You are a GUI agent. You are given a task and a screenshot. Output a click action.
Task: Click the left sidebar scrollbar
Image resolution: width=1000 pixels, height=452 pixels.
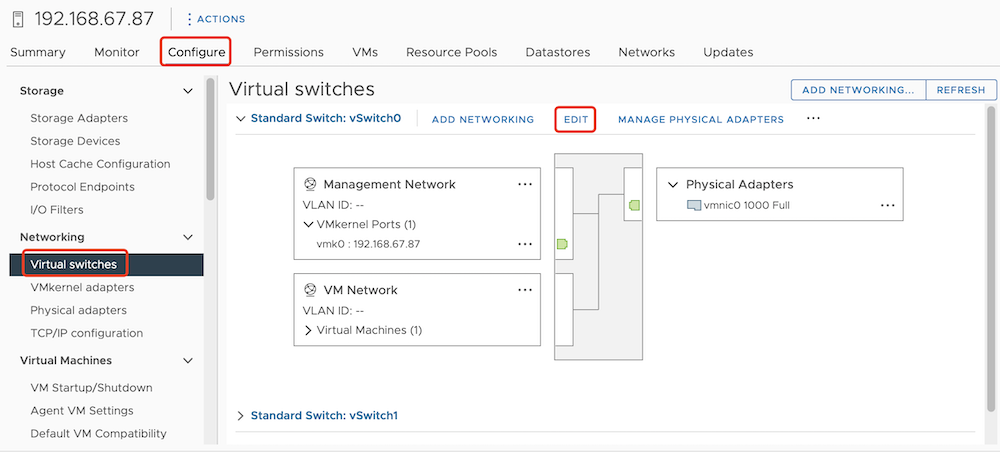coord(210,140)
